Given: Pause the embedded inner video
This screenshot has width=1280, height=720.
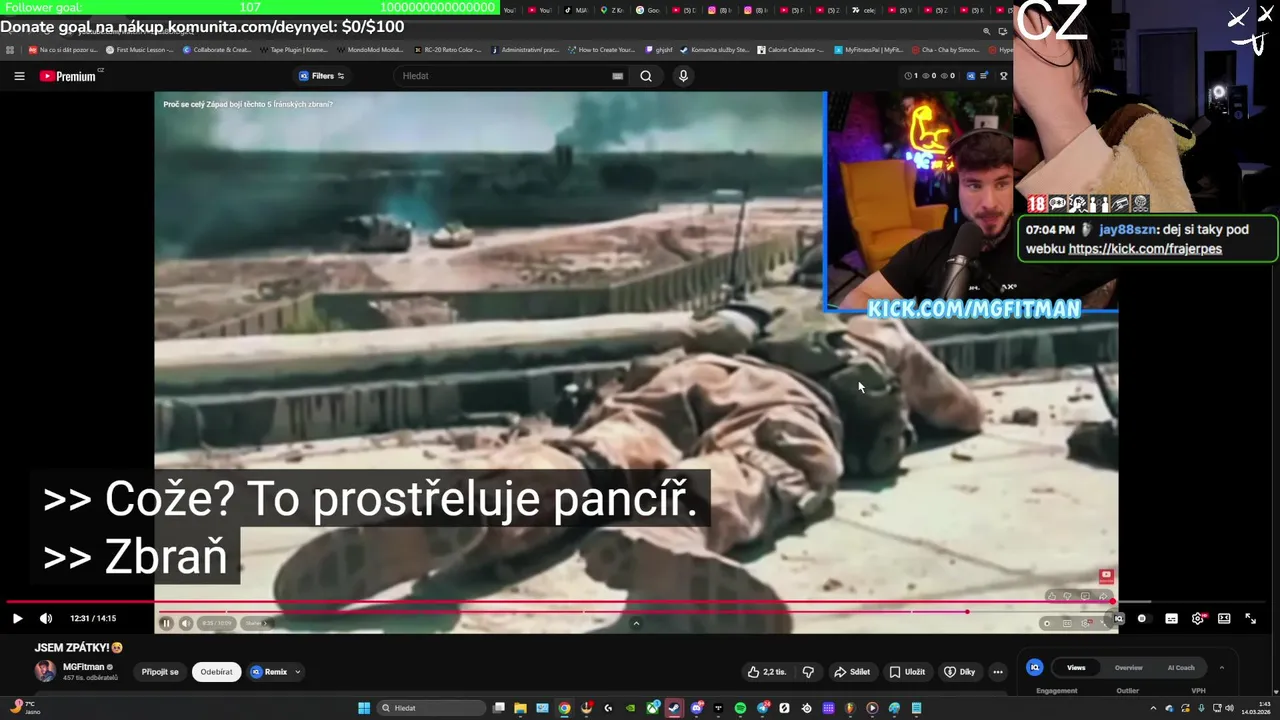Looking at the screenshot, I should [x=166, y=623].
